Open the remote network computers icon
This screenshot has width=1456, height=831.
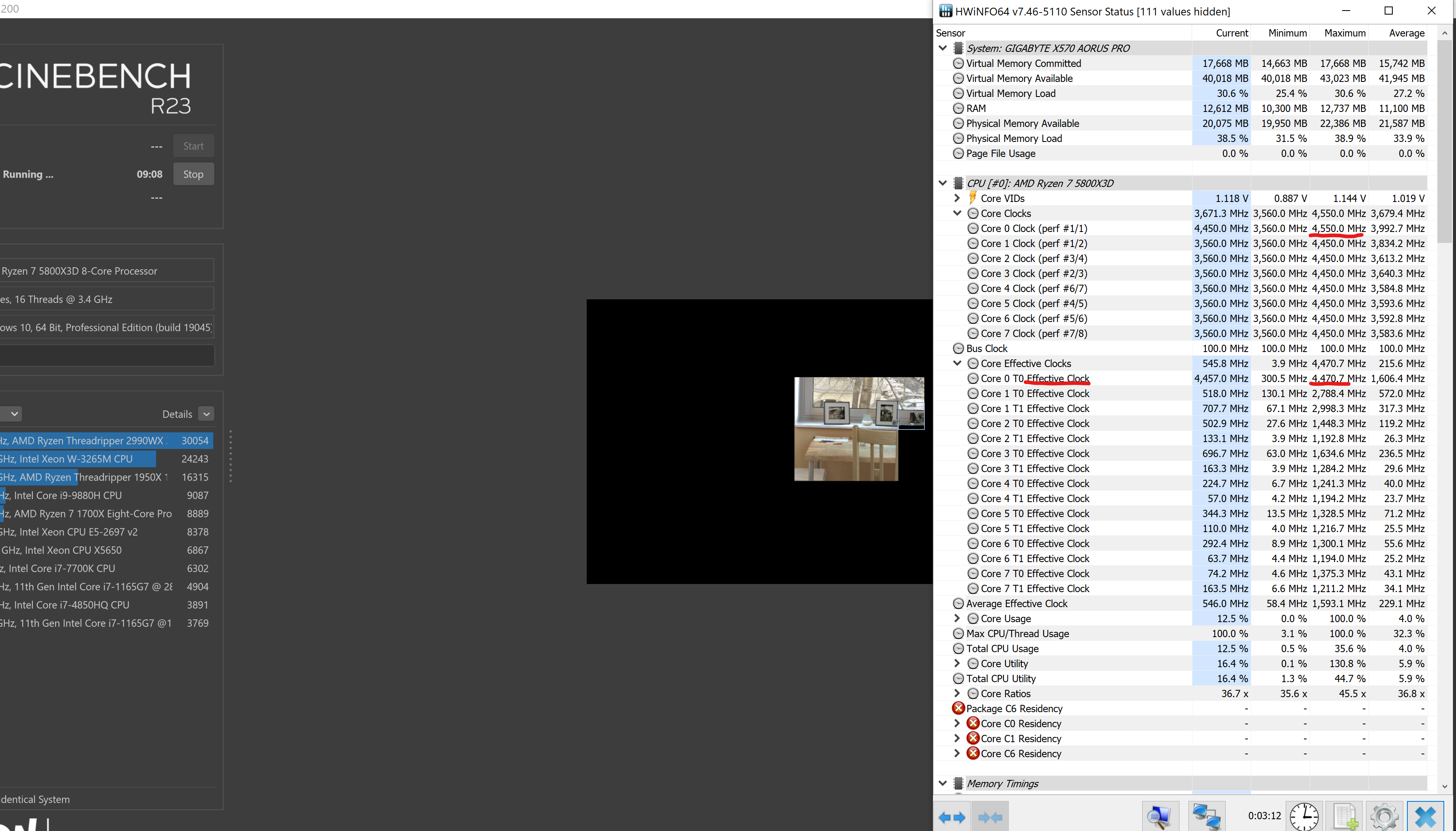[x=1207, y=817]
